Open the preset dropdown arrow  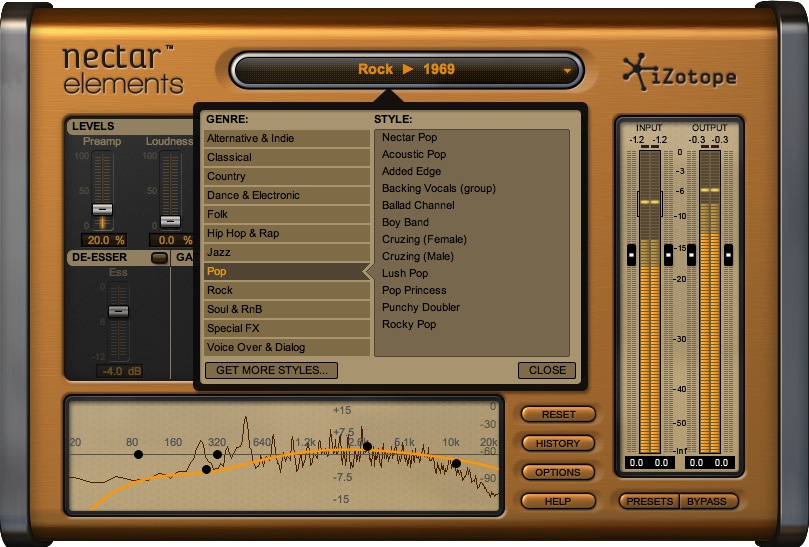point(567,71)
